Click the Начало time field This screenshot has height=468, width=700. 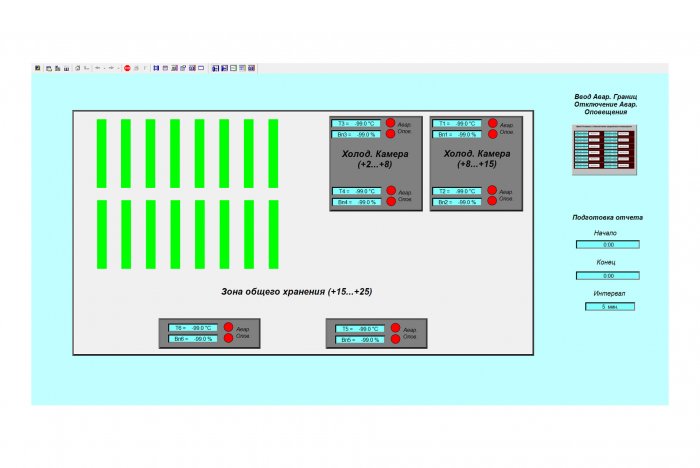click(x=608, y=244)
